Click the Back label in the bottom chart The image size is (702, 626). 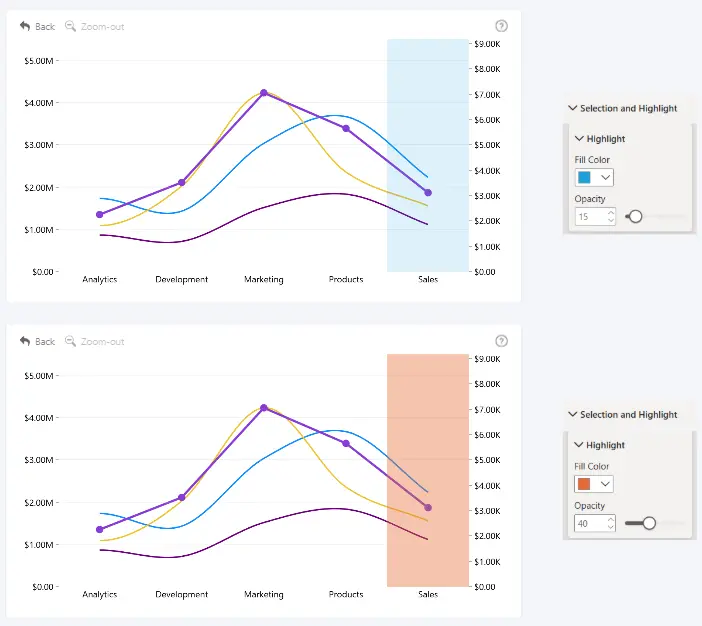click(x=45, y=342)
